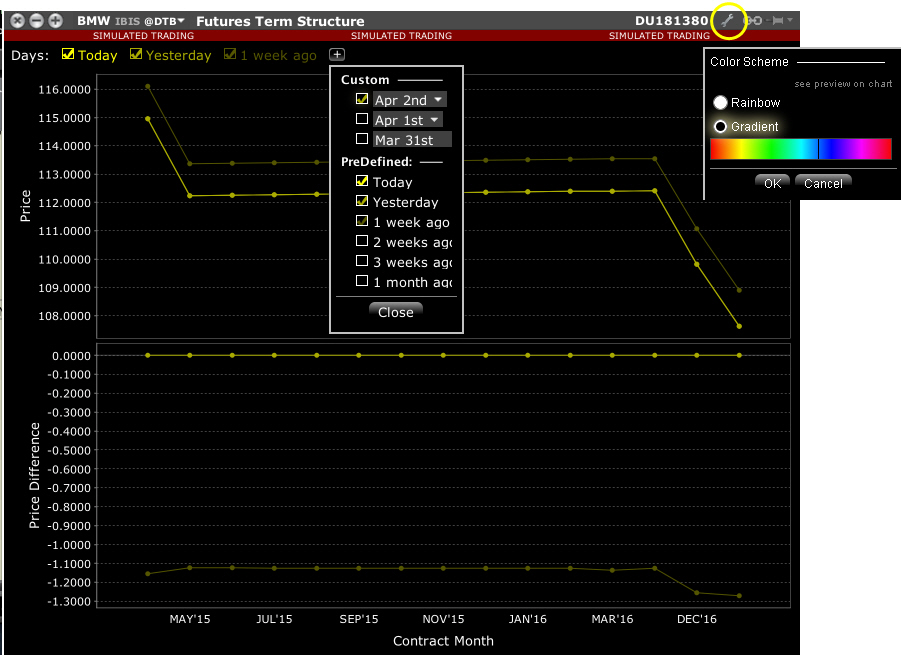Image resolution: width=901 pixels, height=655 pixels.
Task: Open the Apr 2nd date dropdown
Action: [x=437, y=99]
